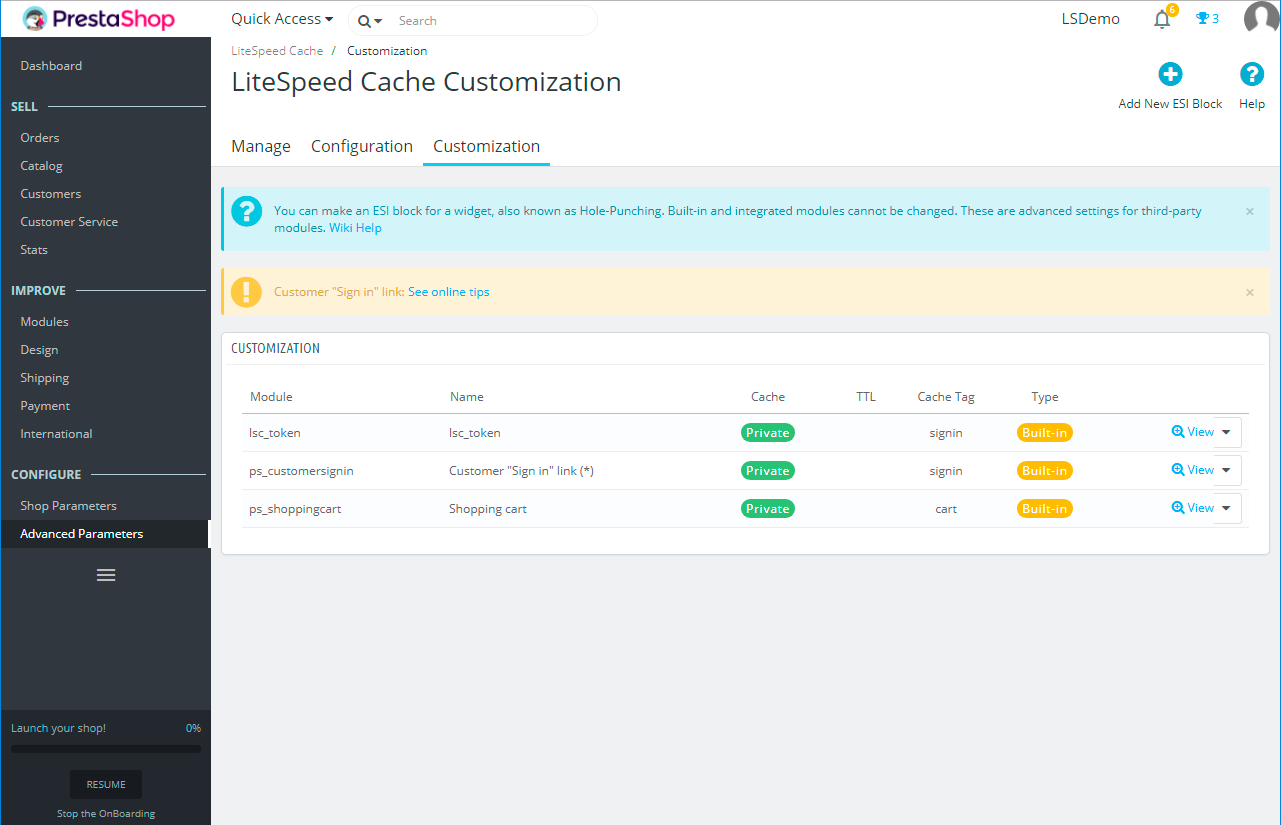Open the See online tips link
The width and height of the screenshot is (1281, 825).
pyautogui.click(x=449, y=292)
